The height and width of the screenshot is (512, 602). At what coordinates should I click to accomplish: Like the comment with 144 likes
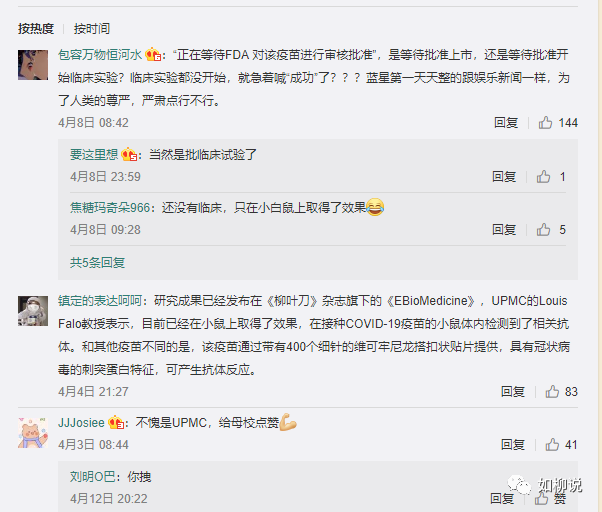545,123
